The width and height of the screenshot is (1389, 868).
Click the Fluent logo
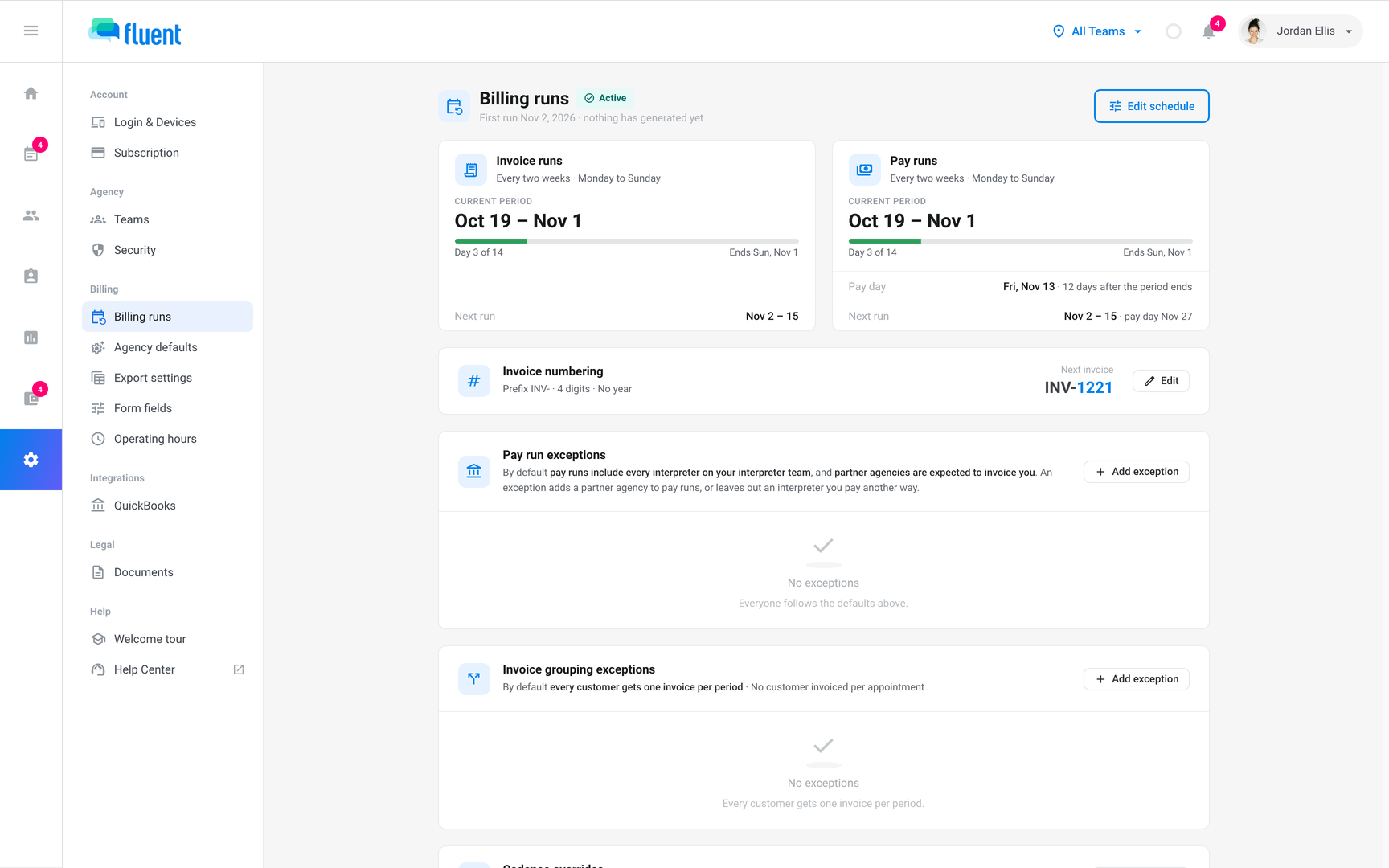[135, 31]
